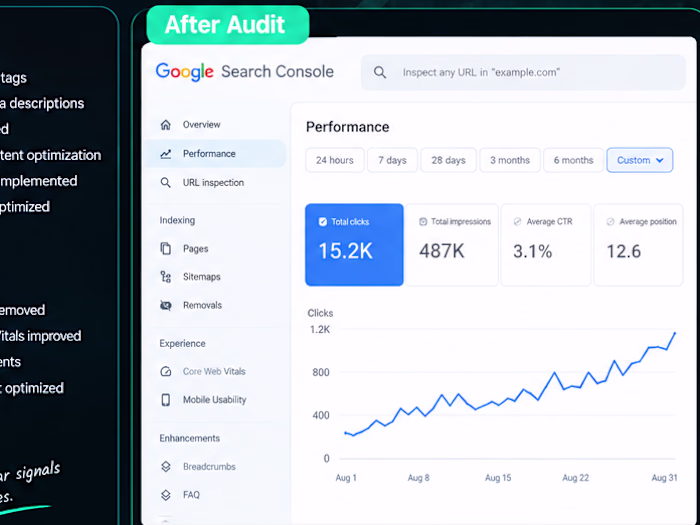
Task: Click the 1.2K y-axis label
Action: 320,330
